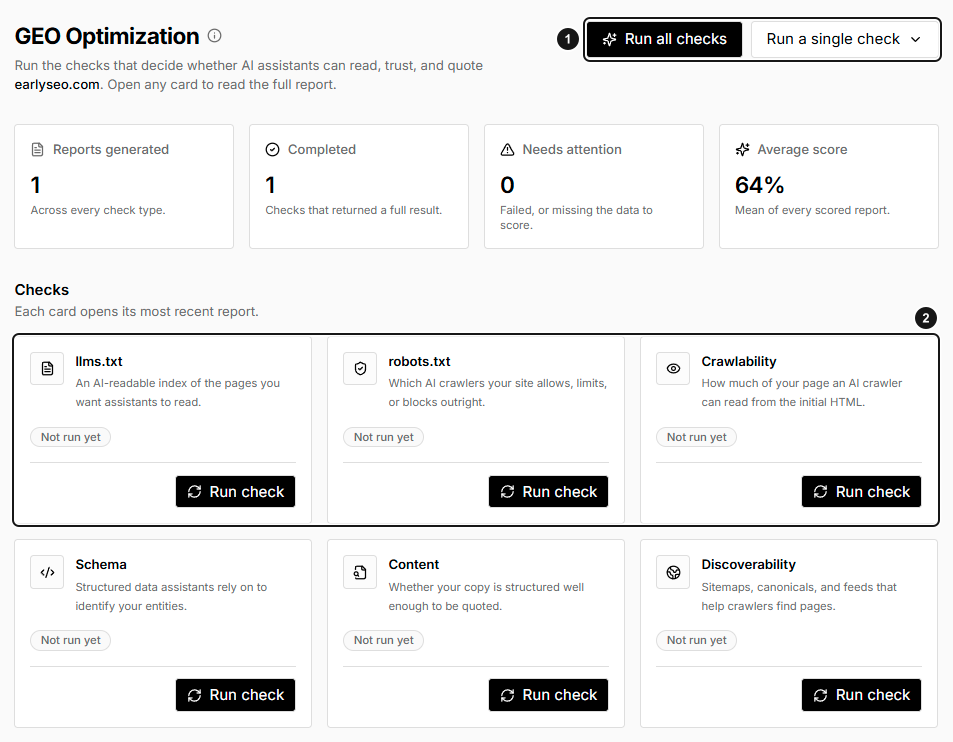The height and width of the screenshot is (742, 953).
Task: Click the info icon beside GEO Optimization
Action: point(215,36)
